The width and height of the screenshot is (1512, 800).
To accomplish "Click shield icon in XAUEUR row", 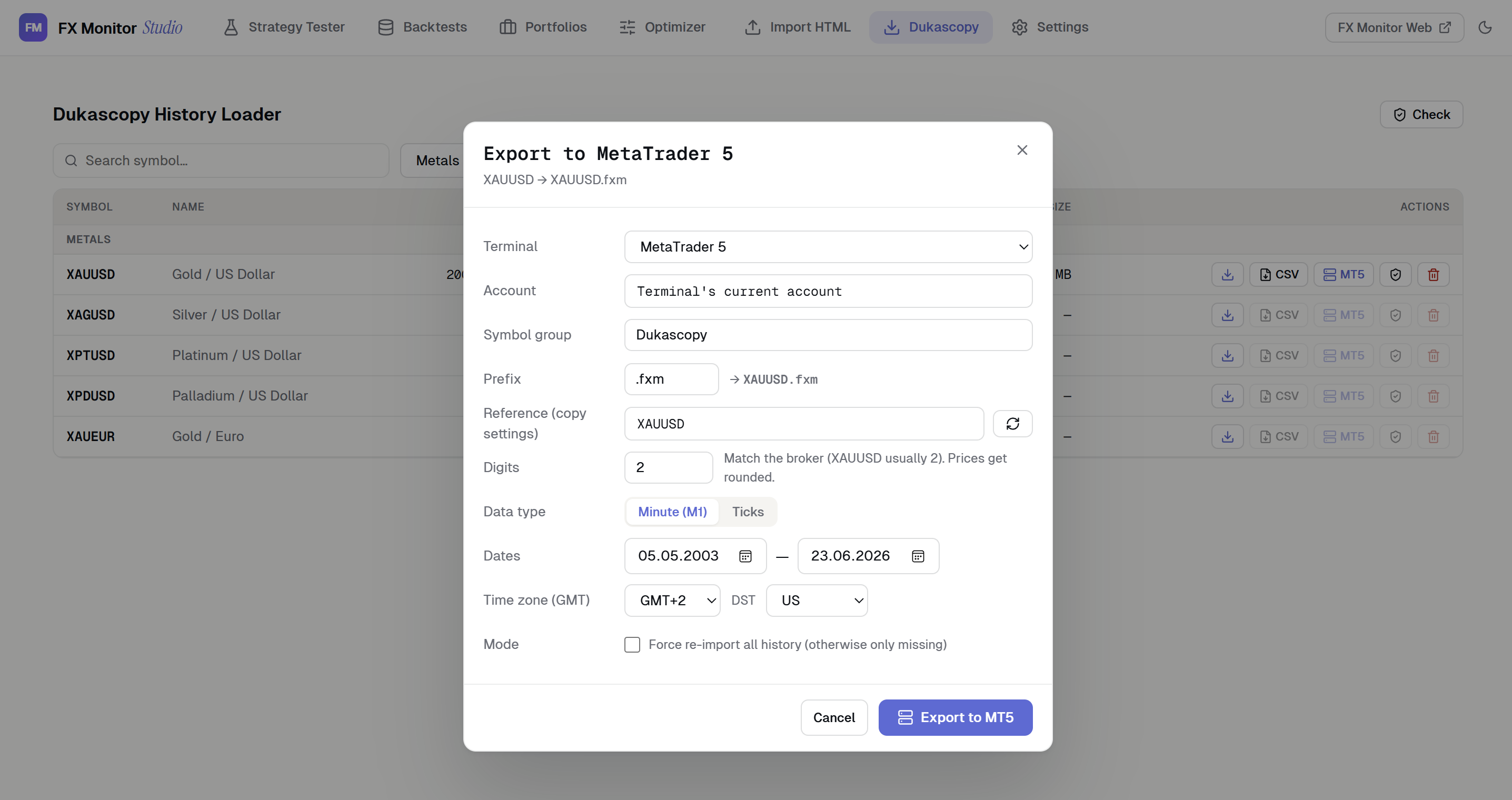I will pyautogui.click(x=1396, y=436).
